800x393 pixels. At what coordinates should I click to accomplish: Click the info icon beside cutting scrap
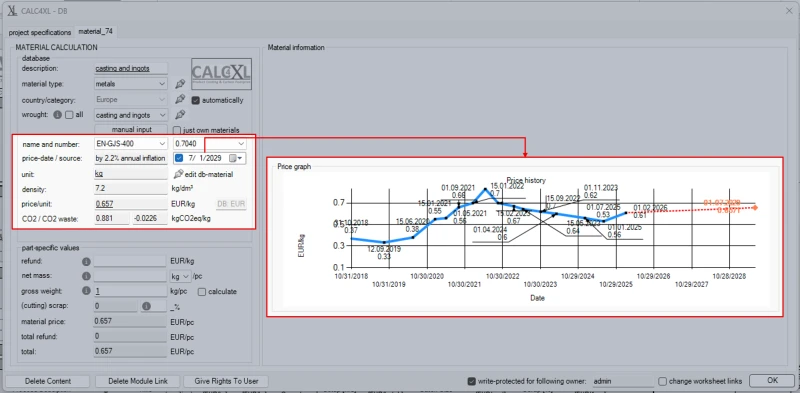click(146, 306)
